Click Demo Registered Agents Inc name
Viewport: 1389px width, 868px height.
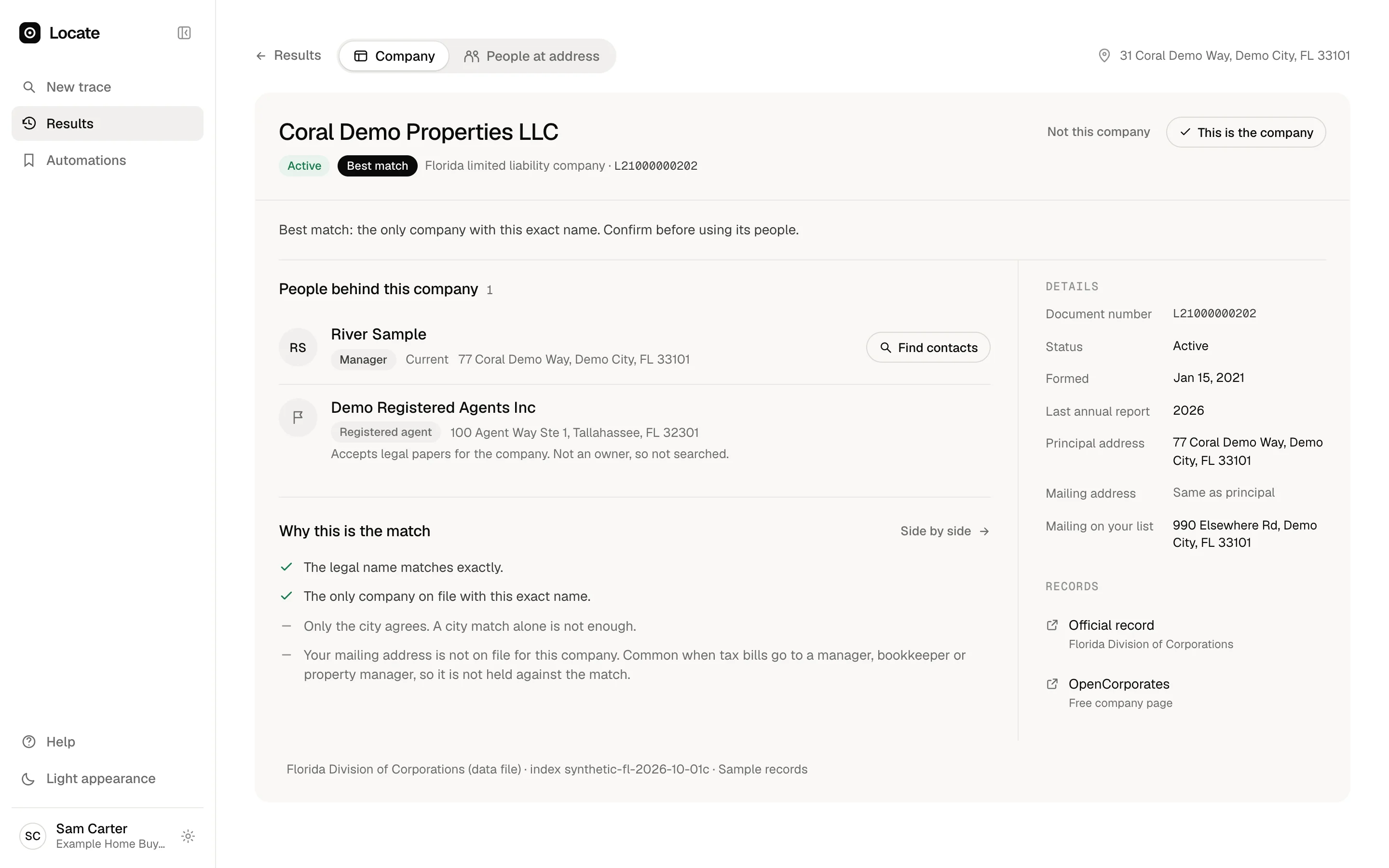pyautogui.click(x=433, y=407)
